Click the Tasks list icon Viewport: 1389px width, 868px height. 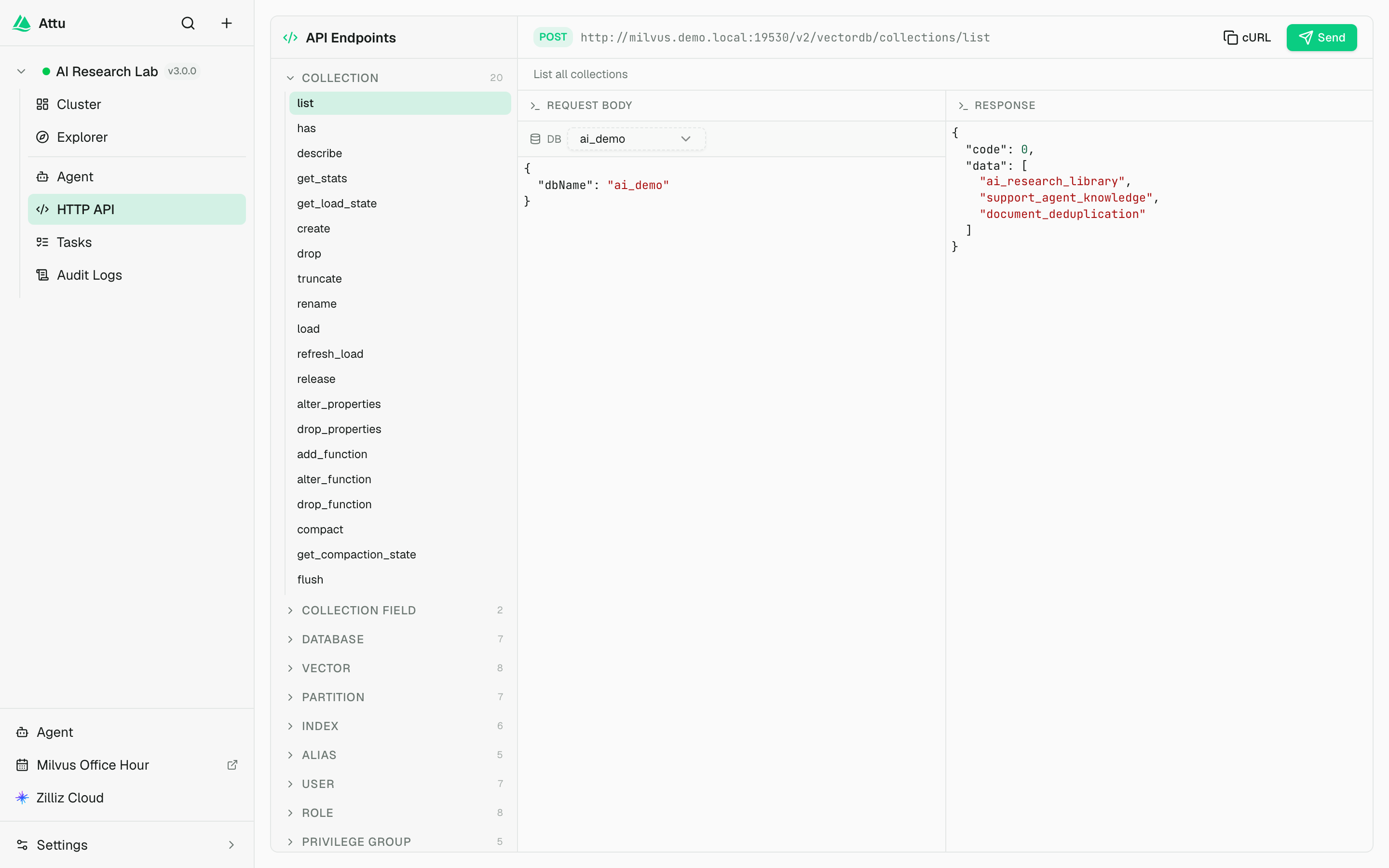42,242
